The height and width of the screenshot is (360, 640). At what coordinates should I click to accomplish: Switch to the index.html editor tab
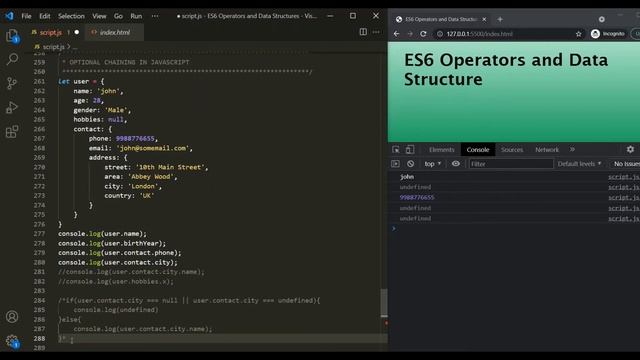(115, 32)
